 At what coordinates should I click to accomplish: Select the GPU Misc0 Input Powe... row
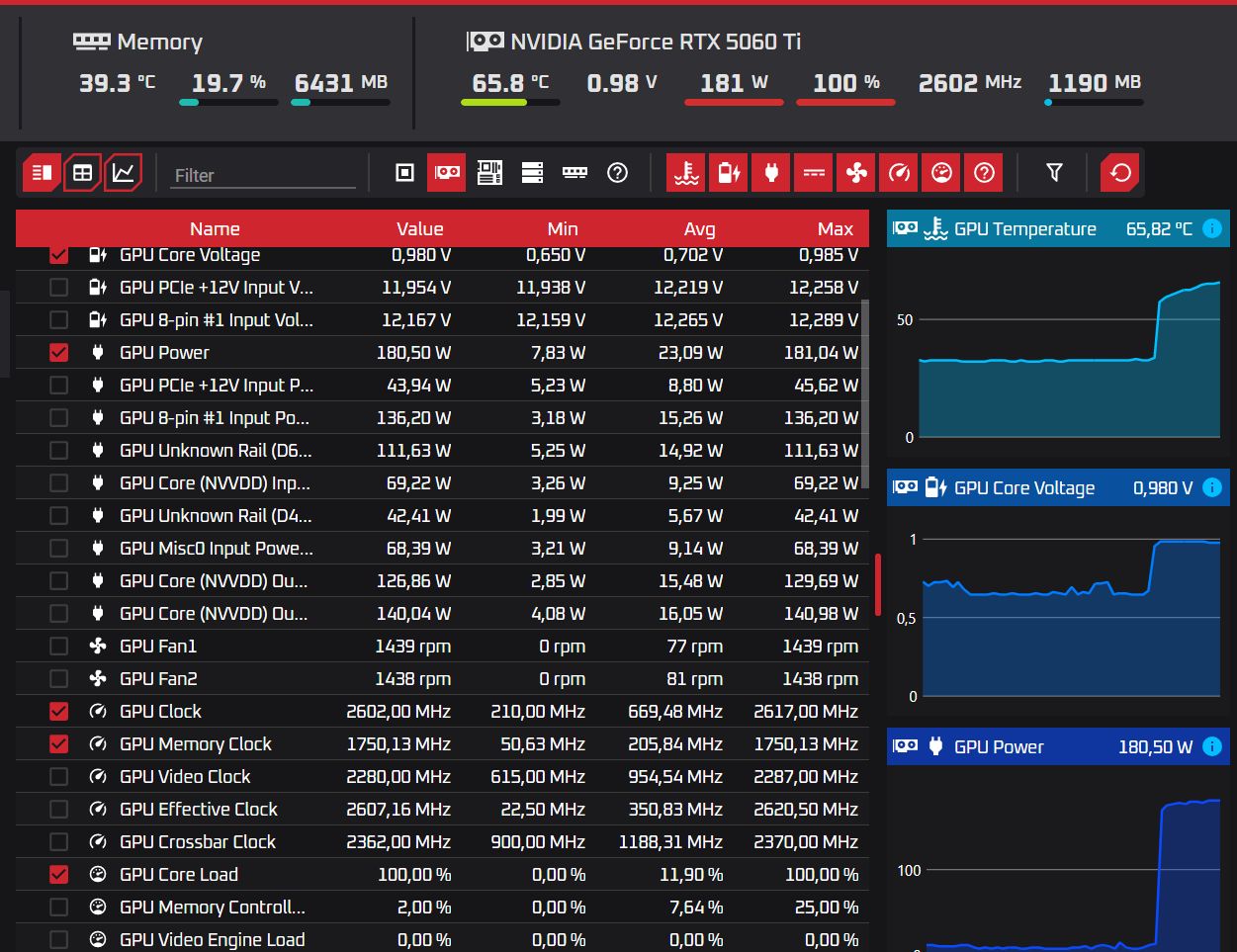(442, 548)
